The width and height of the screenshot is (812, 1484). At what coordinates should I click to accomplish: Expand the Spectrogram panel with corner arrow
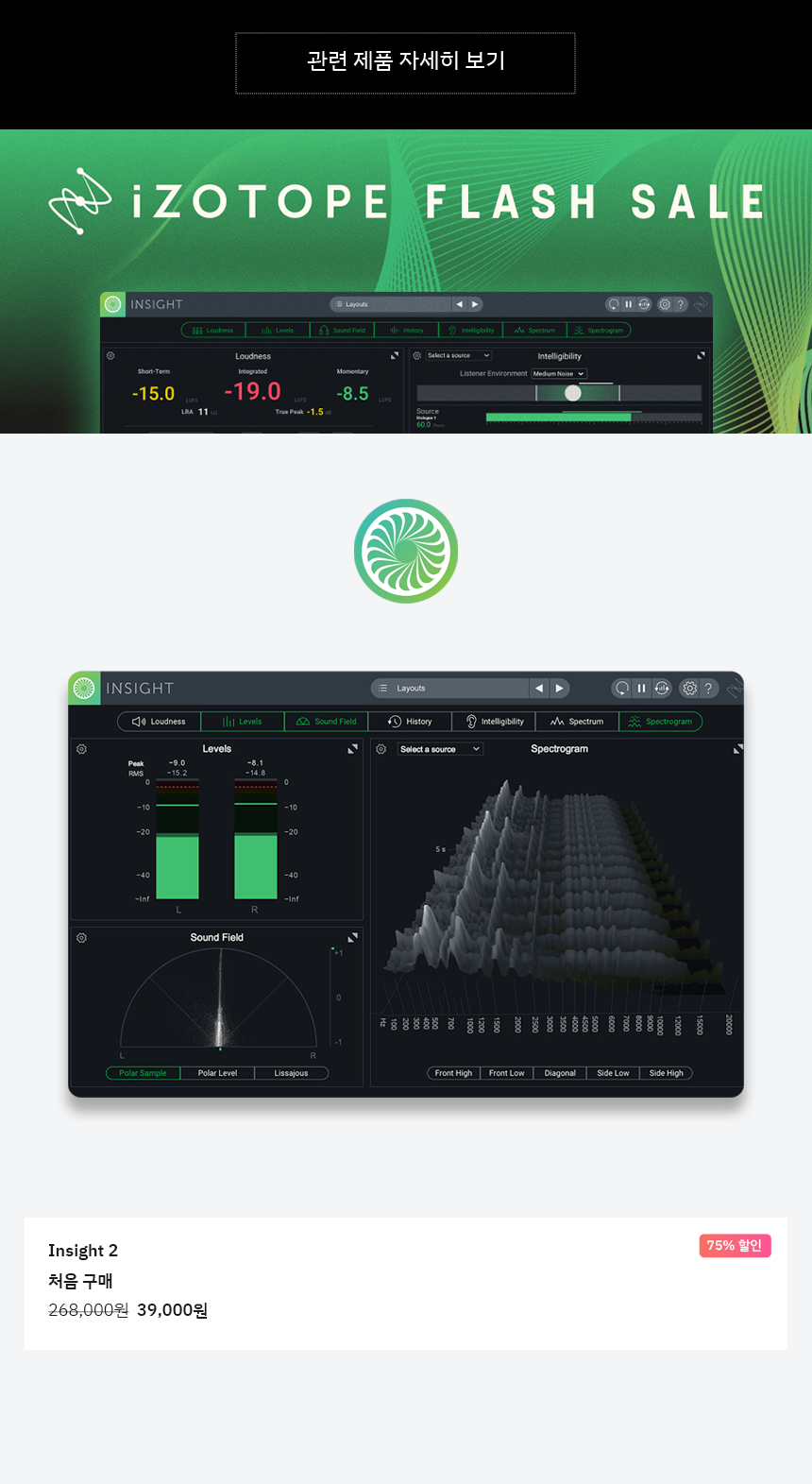click(x=738, y=749)
